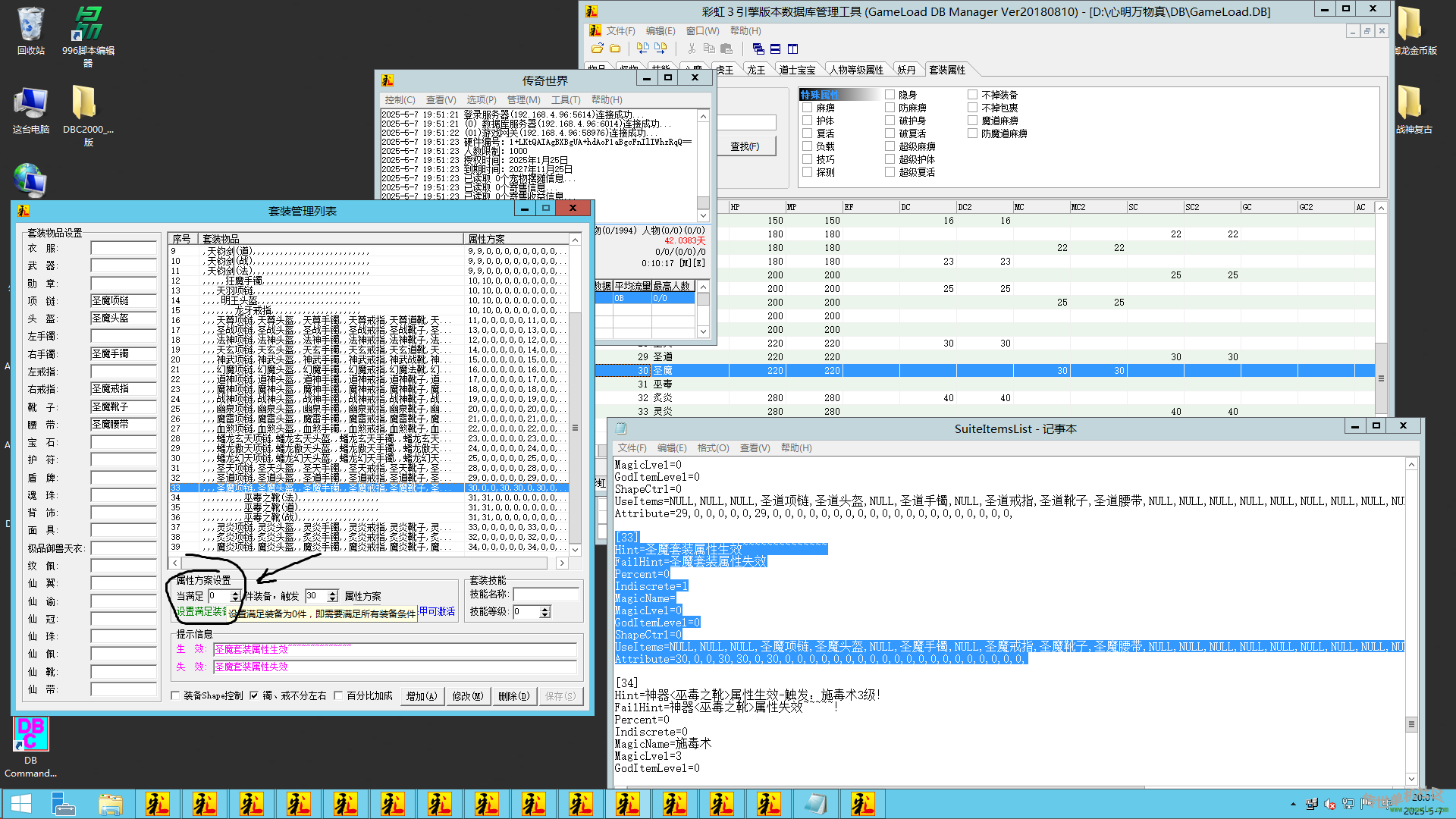Click the 增加(A) button
1456x819 pixels.
click(422, 695)
